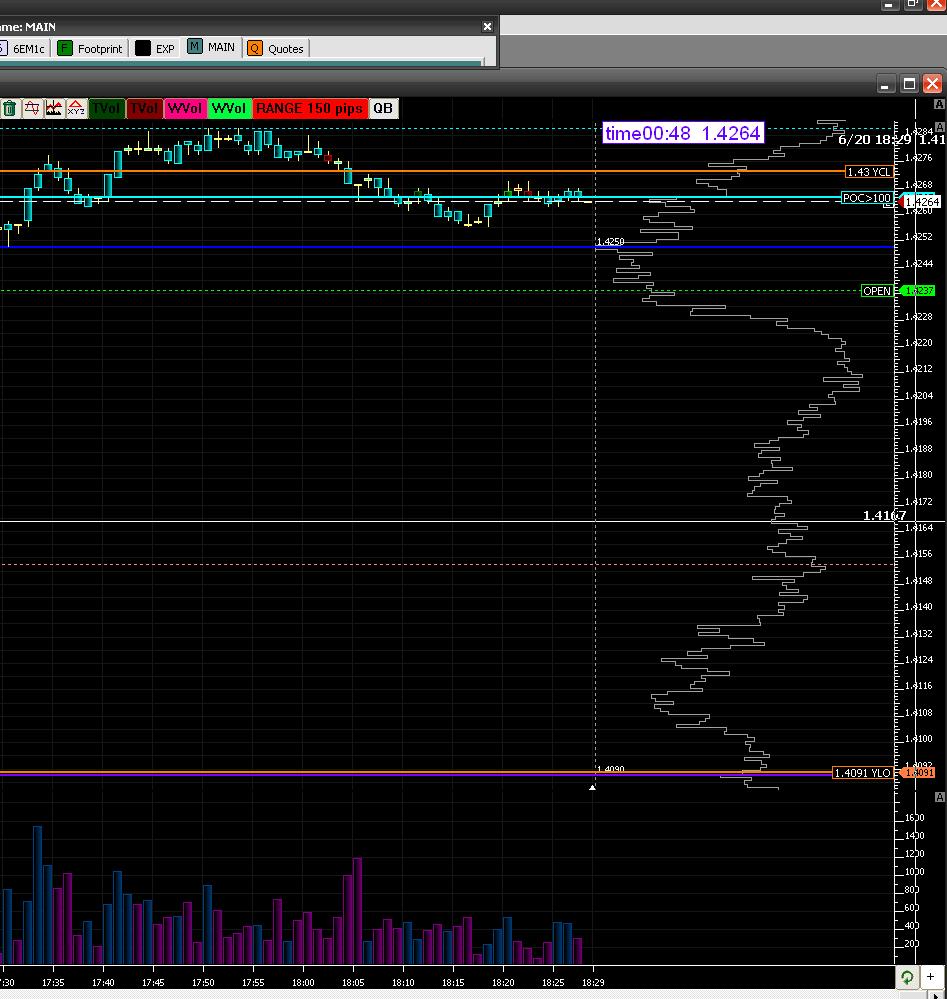Image resolution: width=947 pixels, height=999 pixels.
Task: Click the trash can delete icon
Action: click(x=9, y=108)
